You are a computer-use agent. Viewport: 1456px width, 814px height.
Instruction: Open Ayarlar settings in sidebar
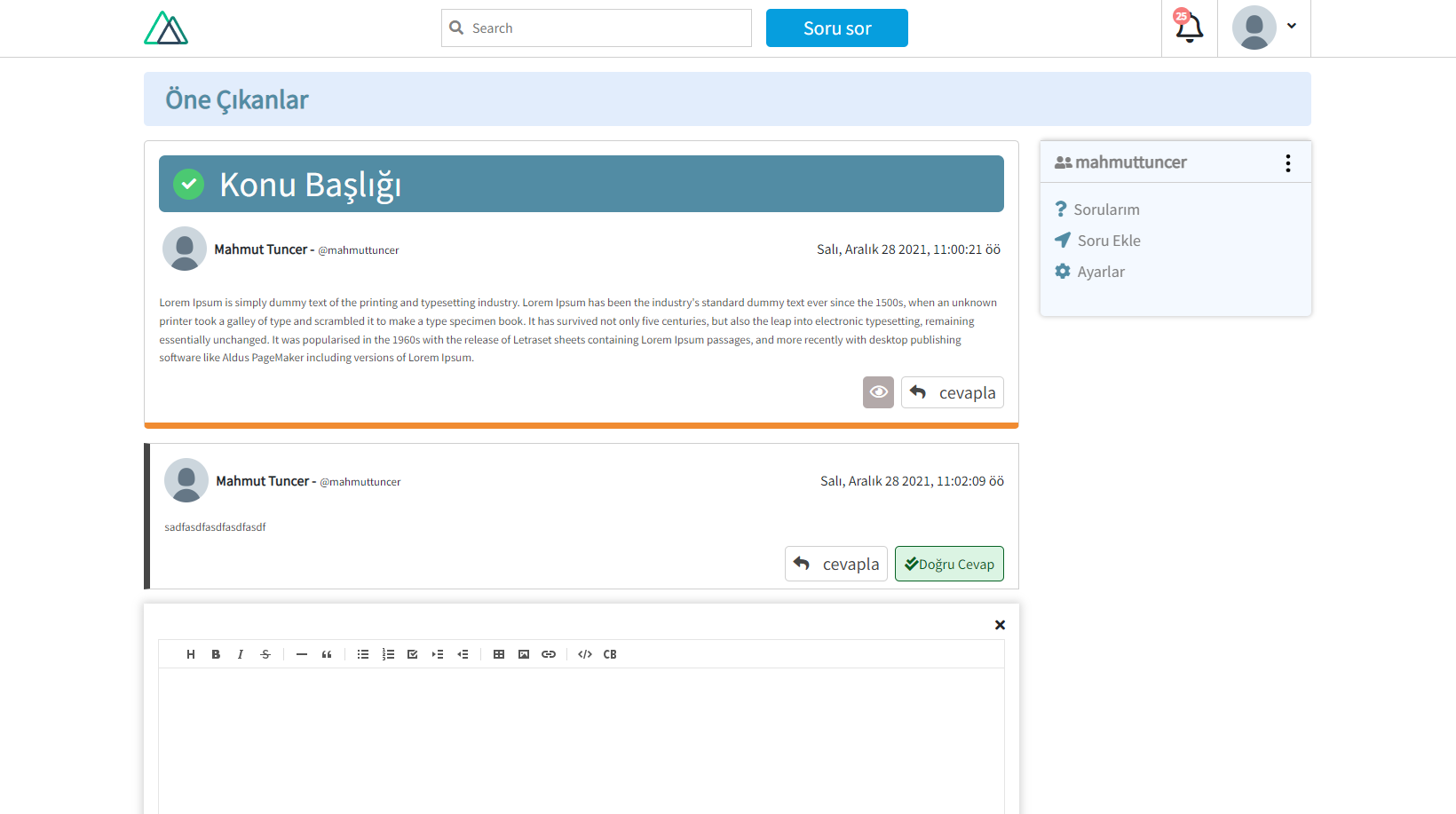(x=1089, y=272)
